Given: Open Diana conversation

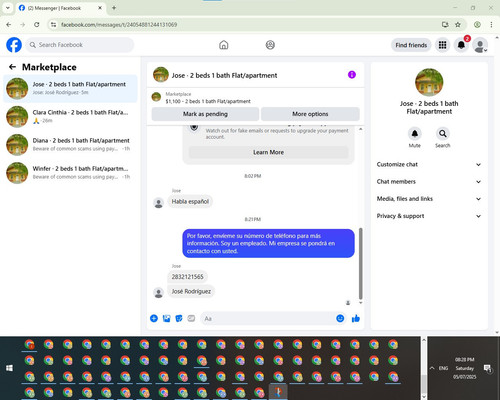Looking at the screenshot, I should click(x=70, y=145).
